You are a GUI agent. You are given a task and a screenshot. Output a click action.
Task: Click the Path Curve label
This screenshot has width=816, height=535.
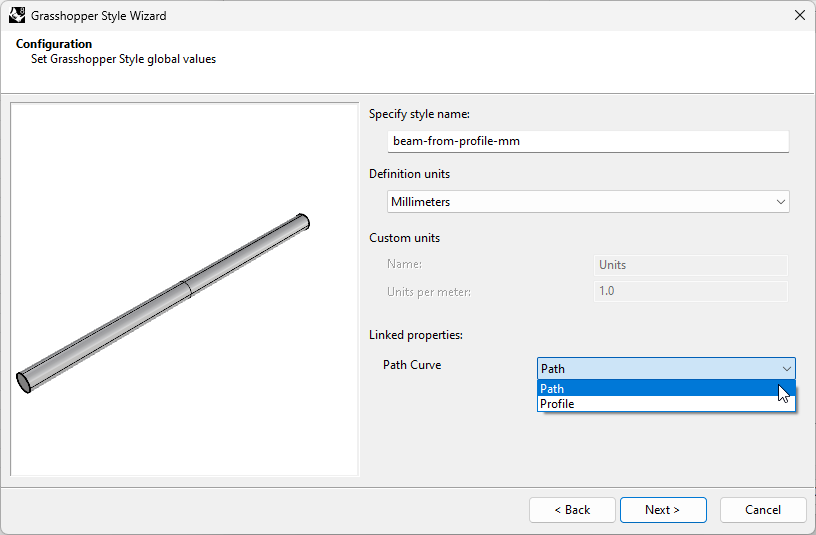pyautogui.click(x=412, y=365)
